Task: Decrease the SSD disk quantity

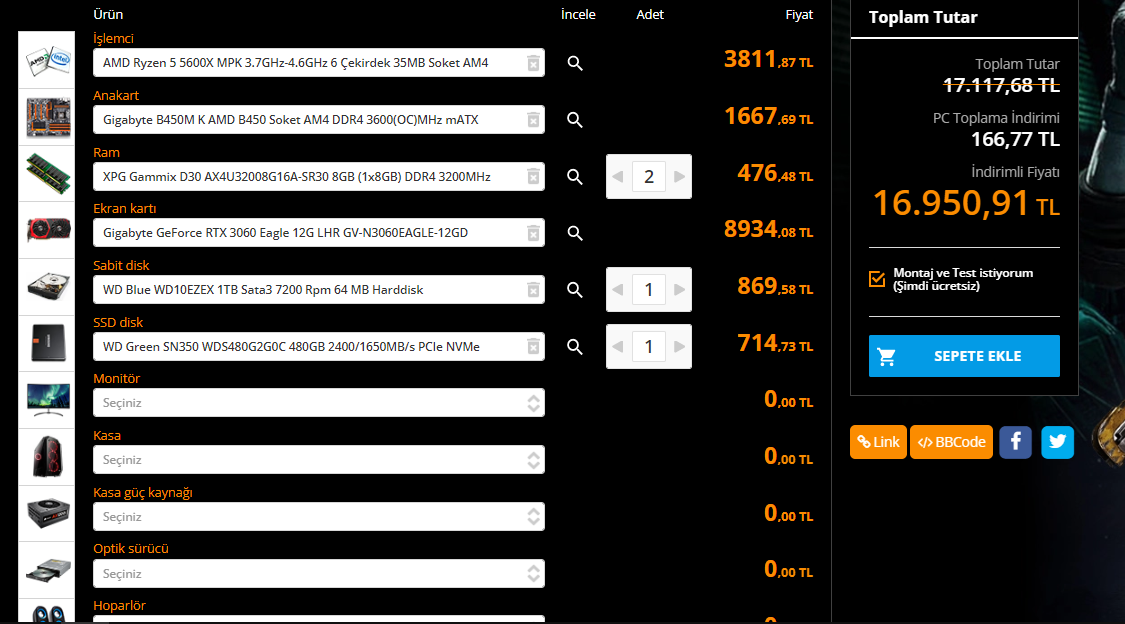Action: point(618,346)
